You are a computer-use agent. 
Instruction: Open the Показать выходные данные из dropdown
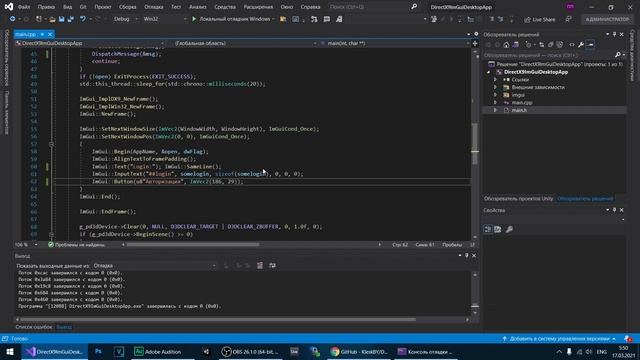(154, 266)
